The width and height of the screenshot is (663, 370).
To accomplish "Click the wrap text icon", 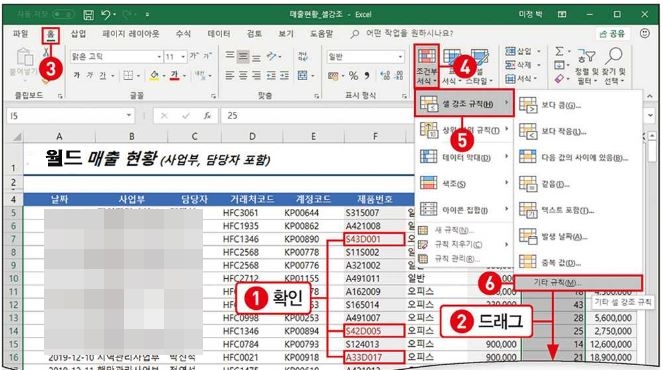I will point(303,56).
